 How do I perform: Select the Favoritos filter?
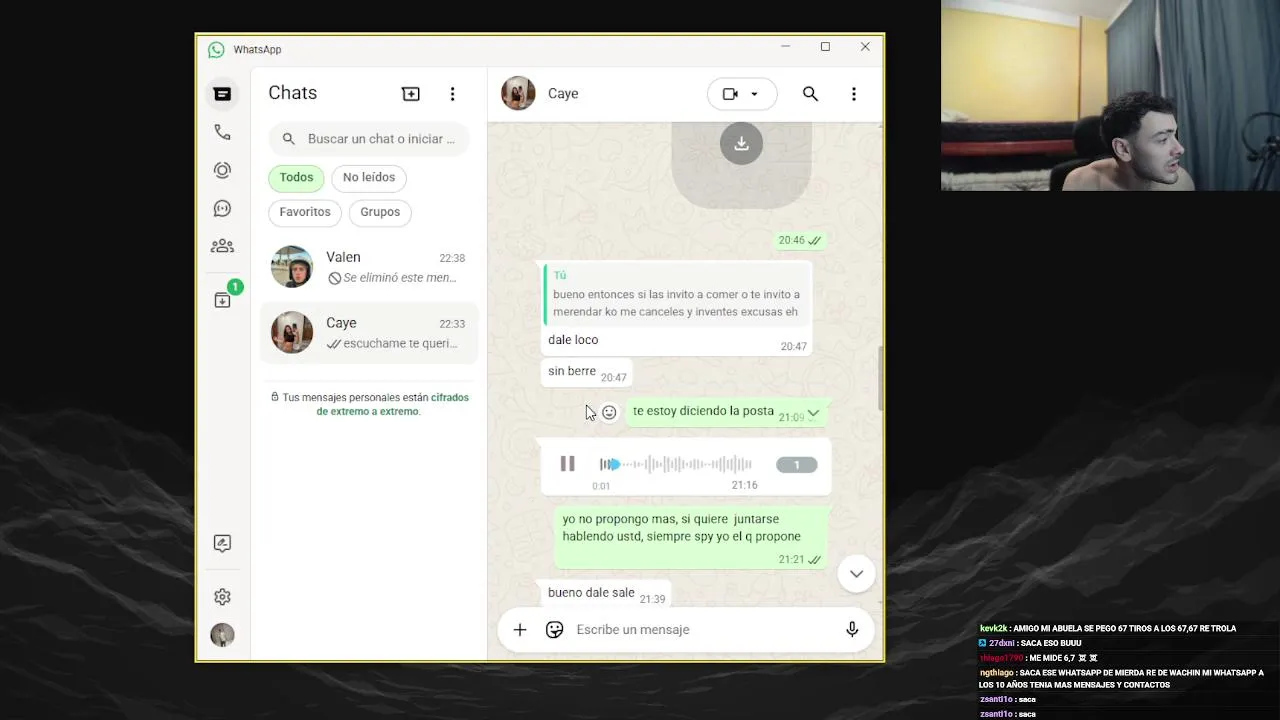[x=305, y=212]
